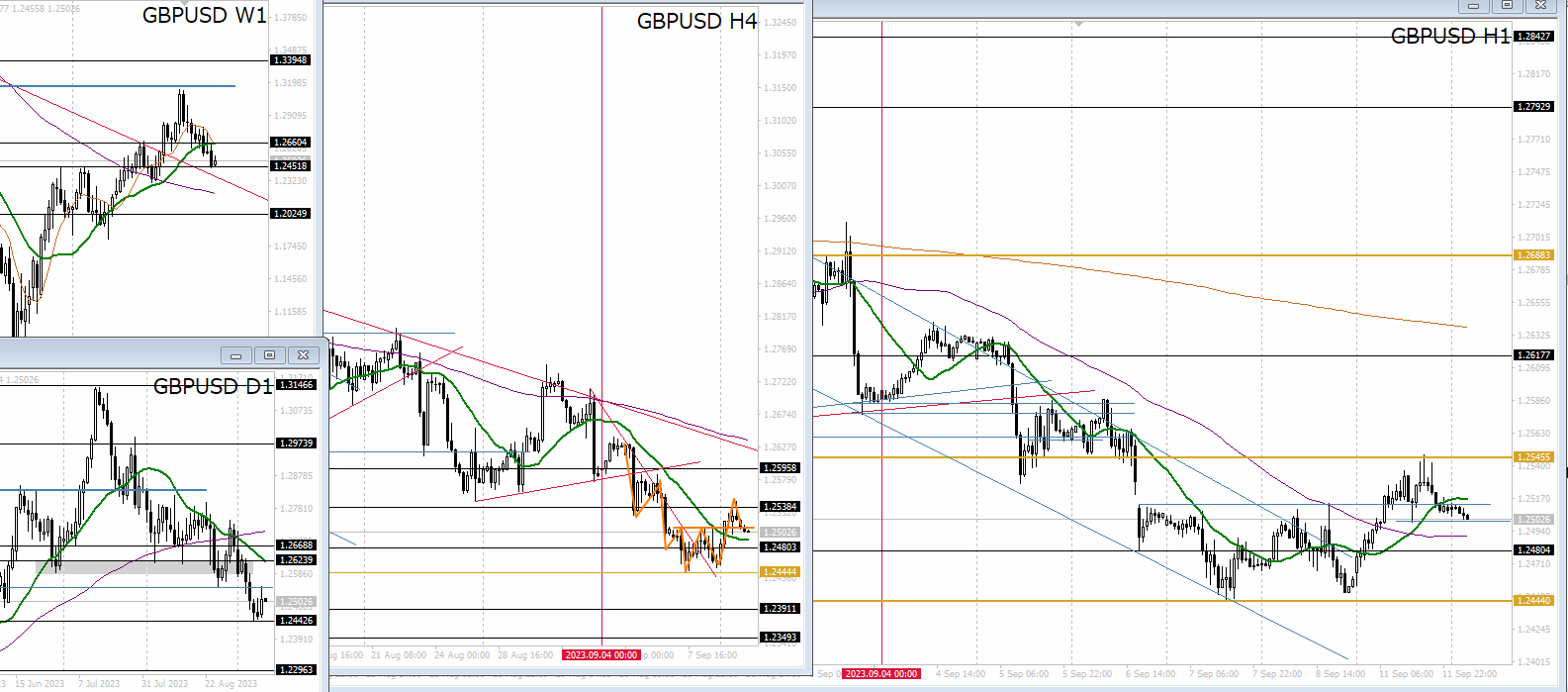The height and width of the screenshot is (692, 1568).
Task: Select the red 2023.09.04 date label in H1
Action: coord(881,674)
